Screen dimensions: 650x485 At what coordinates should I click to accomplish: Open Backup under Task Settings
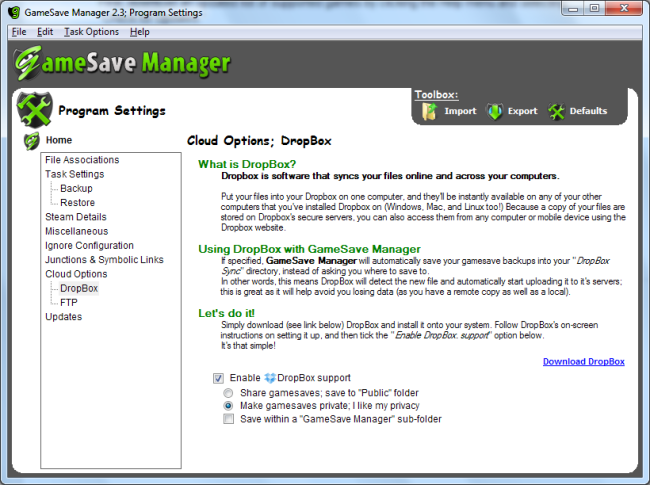[76, 189]
